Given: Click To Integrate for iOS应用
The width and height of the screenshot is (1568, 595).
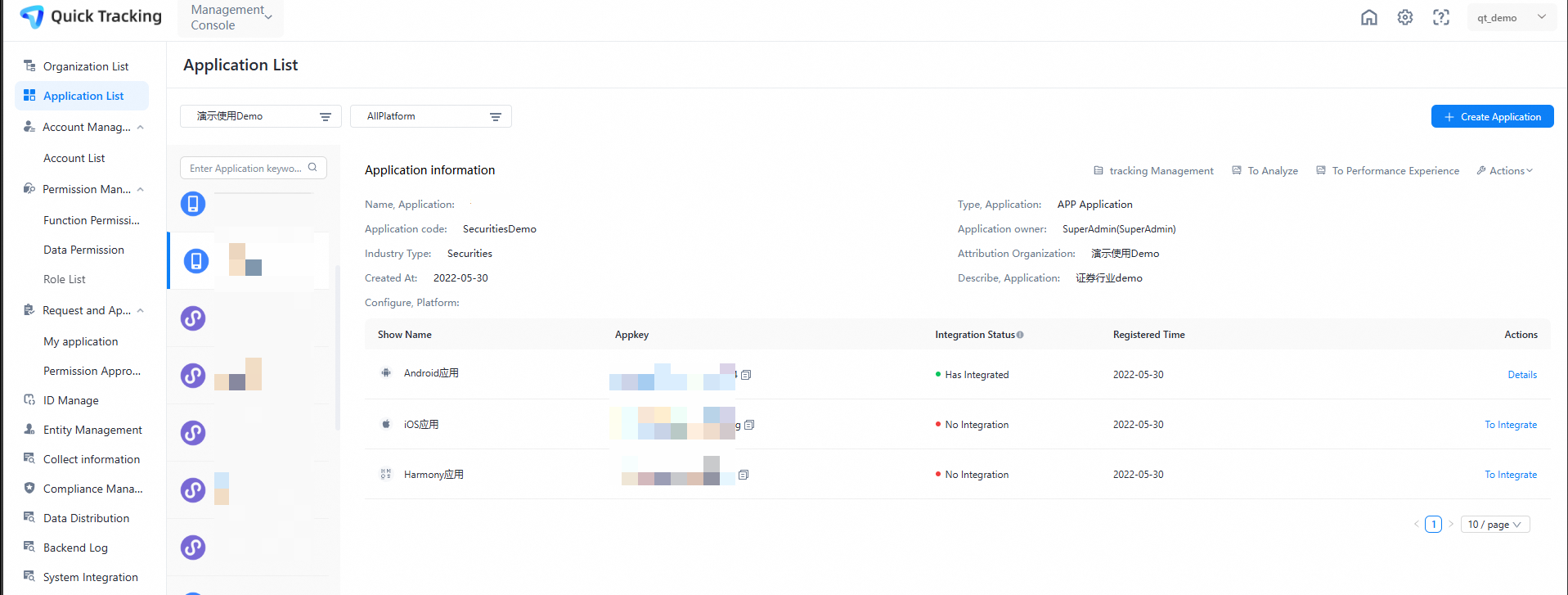Looking at the screenshot, I should [1511, 425].
